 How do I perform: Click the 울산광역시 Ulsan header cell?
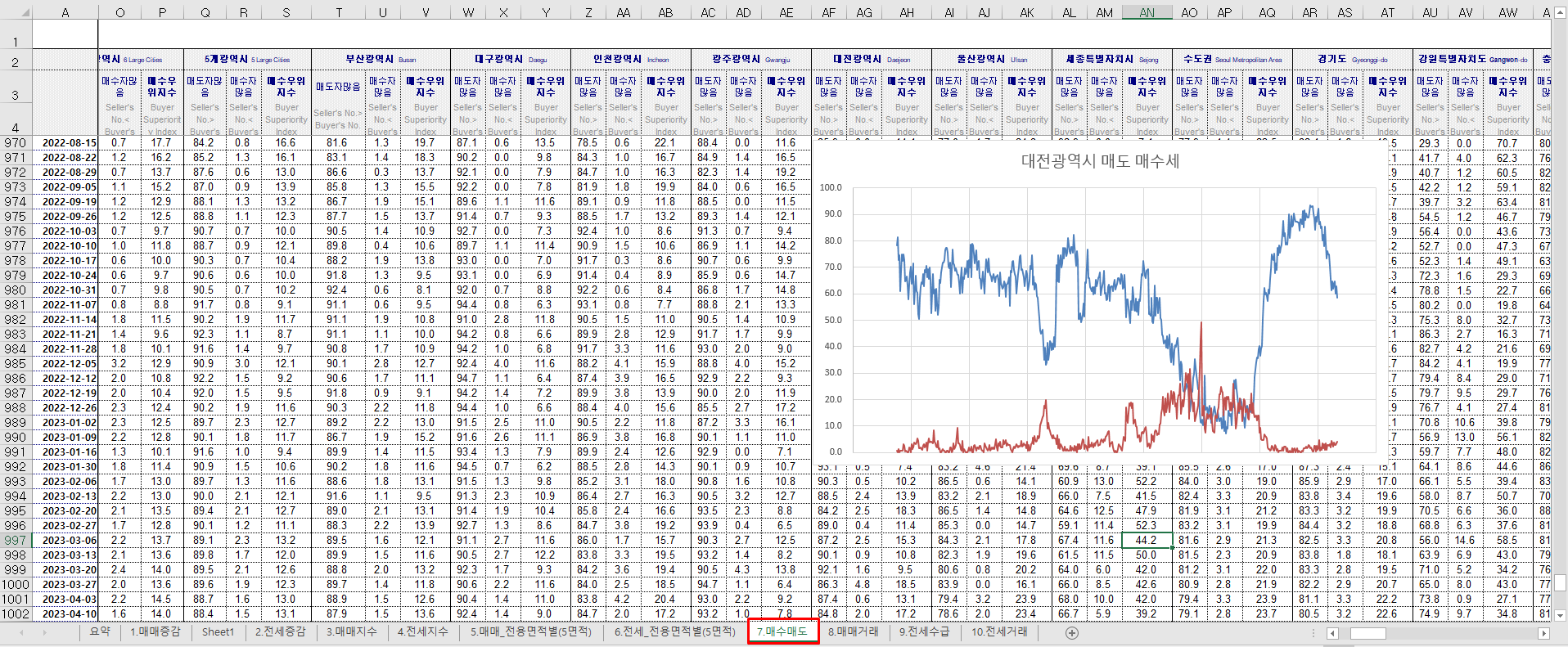click(x=992, y=59)
